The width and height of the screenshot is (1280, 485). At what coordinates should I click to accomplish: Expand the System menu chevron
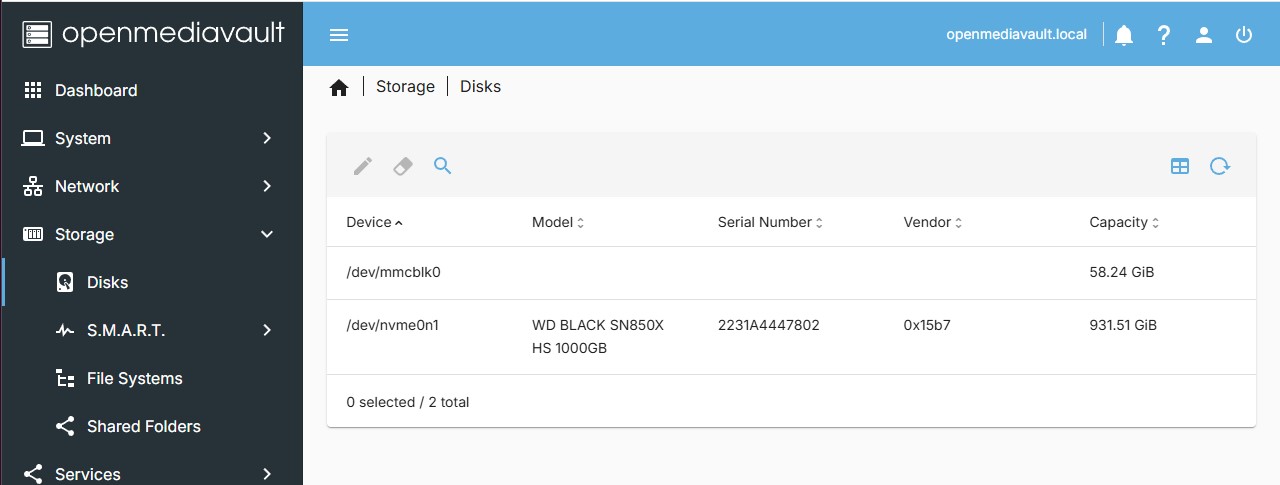tap(267, 138)
